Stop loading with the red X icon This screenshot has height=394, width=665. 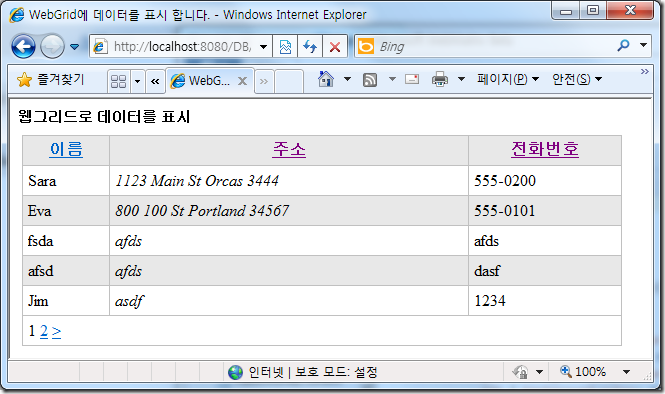[335, 46]
